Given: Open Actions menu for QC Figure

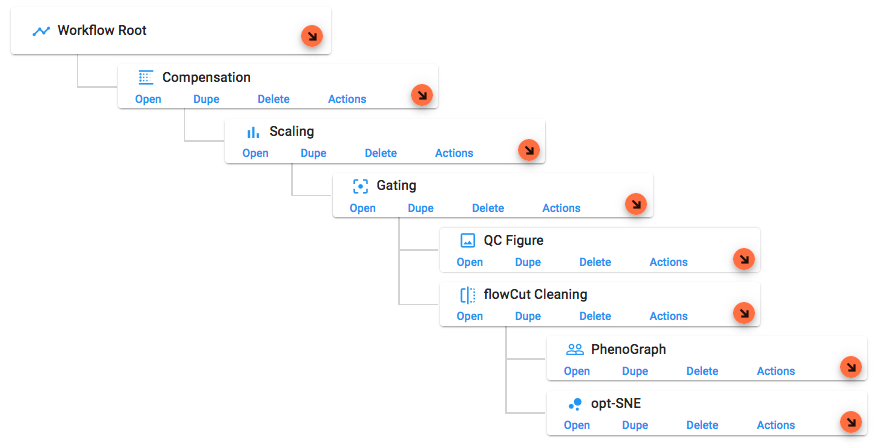Looking at the screenshot, I should [x=668, y=262].
